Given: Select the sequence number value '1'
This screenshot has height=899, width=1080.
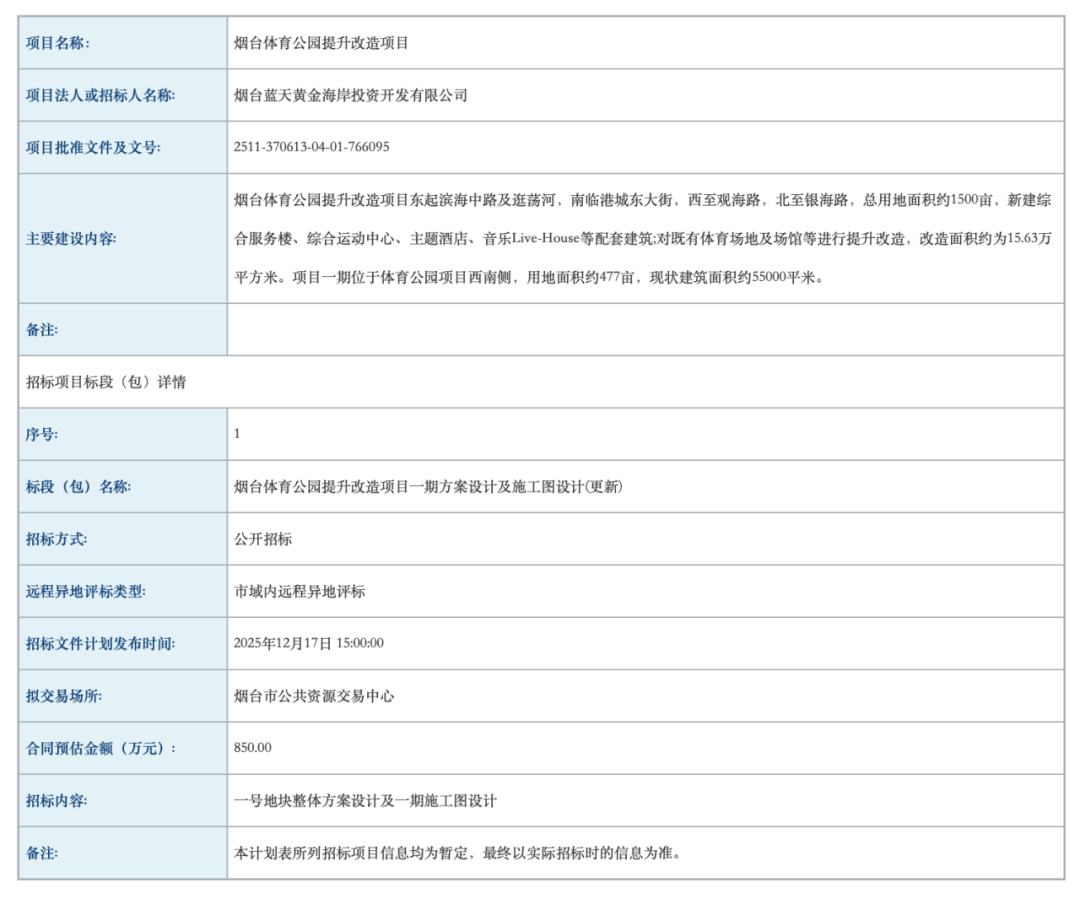Looking at the screenshot, I should coord(237,433).
